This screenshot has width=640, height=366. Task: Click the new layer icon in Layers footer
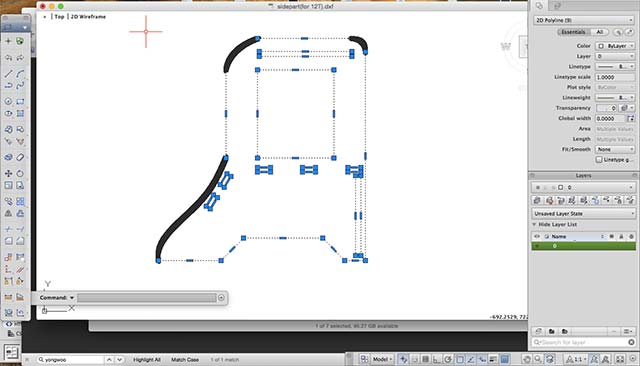coord(538,331)
